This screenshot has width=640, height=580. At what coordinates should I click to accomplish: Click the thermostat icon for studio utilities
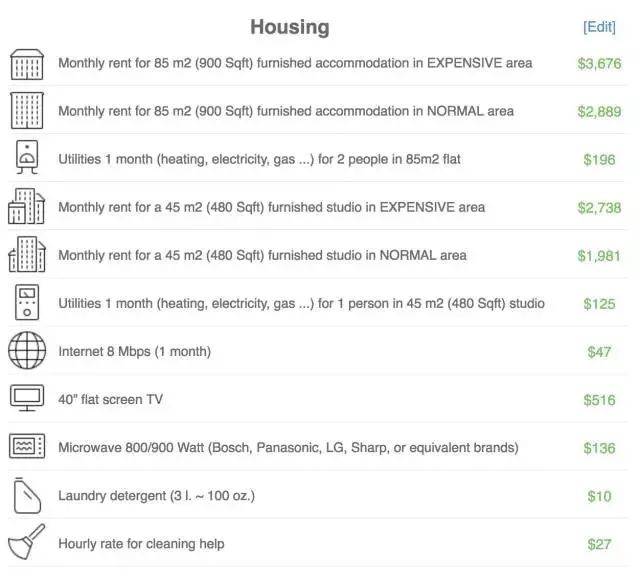coord(27,302)
